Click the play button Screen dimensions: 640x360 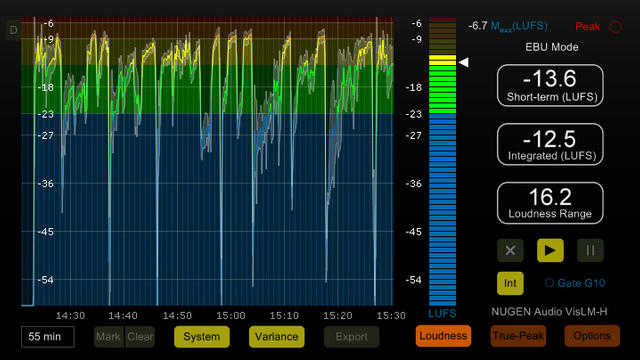click(x=550, y=250)
